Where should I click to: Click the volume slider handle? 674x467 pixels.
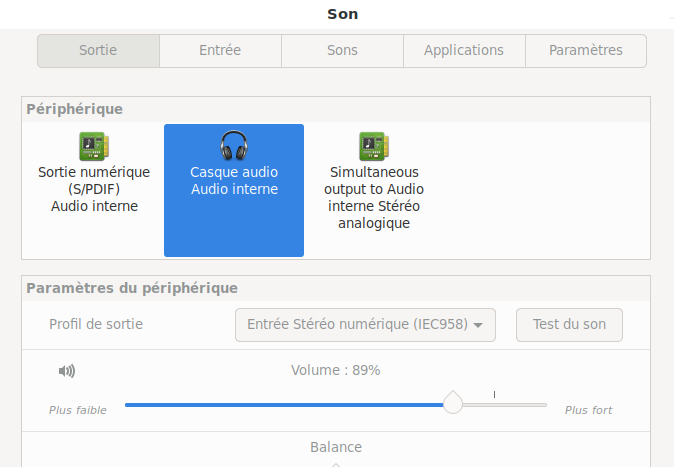click(x=453, y=403)
